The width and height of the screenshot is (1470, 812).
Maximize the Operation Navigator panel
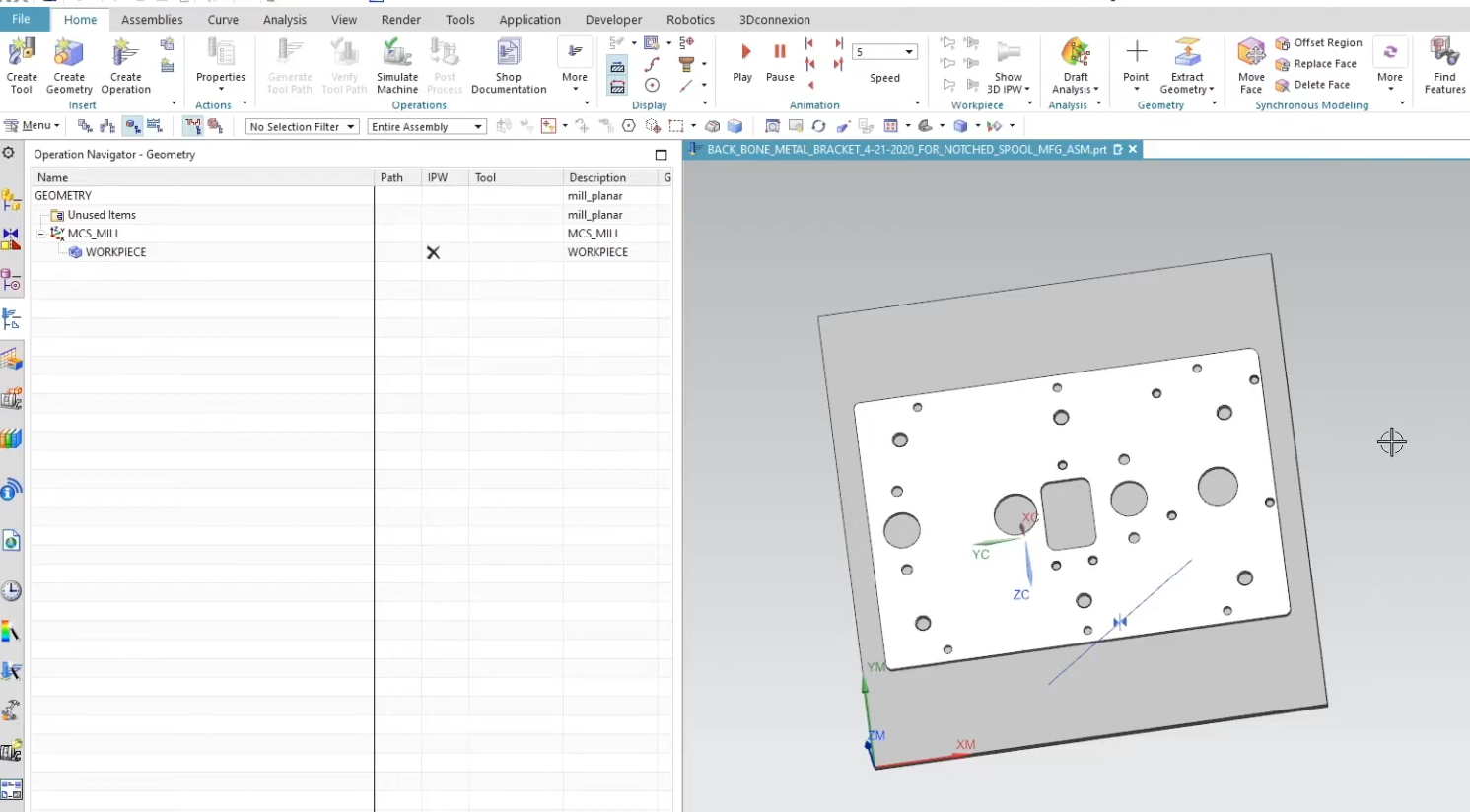[662, 155]
